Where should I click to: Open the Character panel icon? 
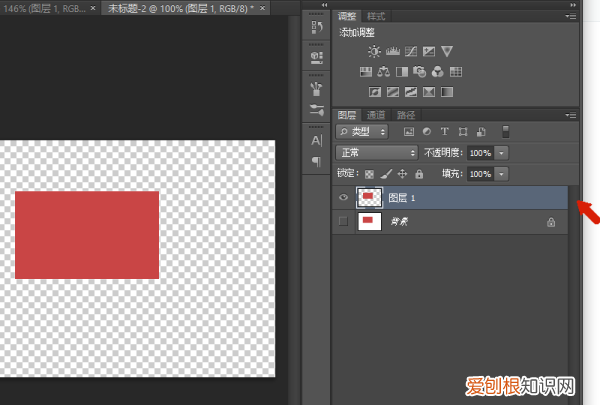[316, 141]
